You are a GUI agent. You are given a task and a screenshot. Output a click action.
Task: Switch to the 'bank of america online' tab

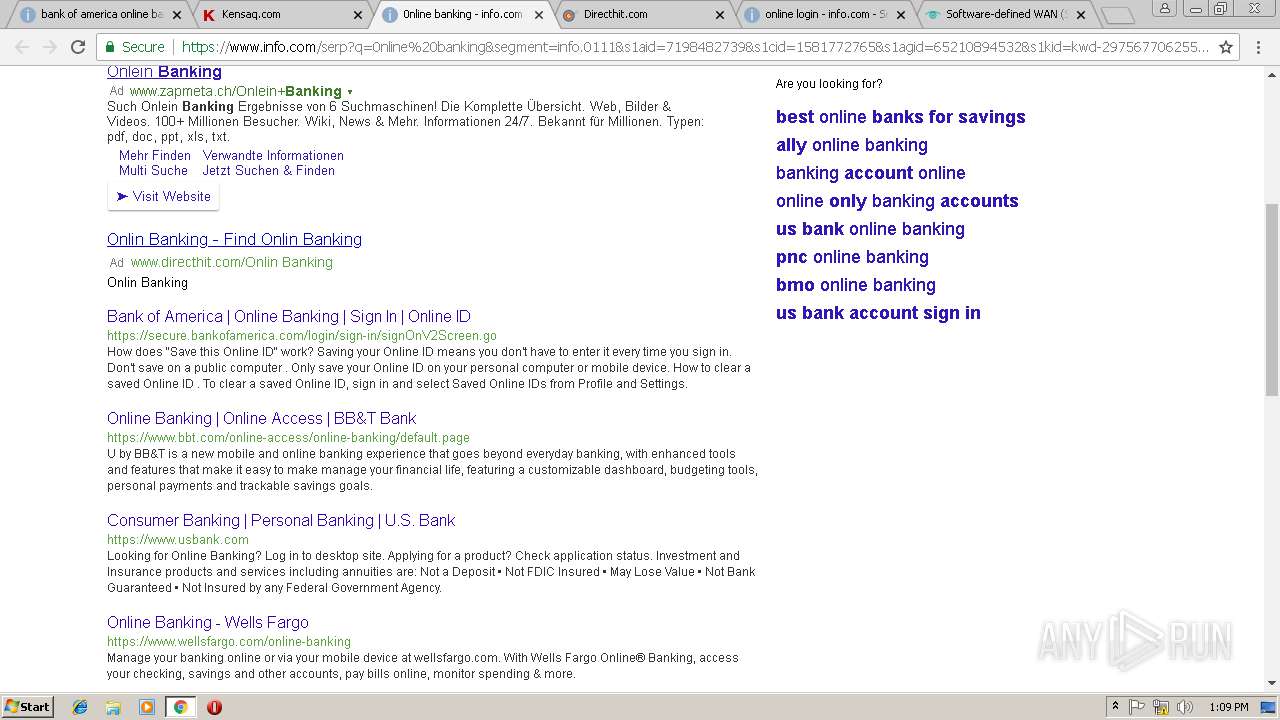pos(101,15)
